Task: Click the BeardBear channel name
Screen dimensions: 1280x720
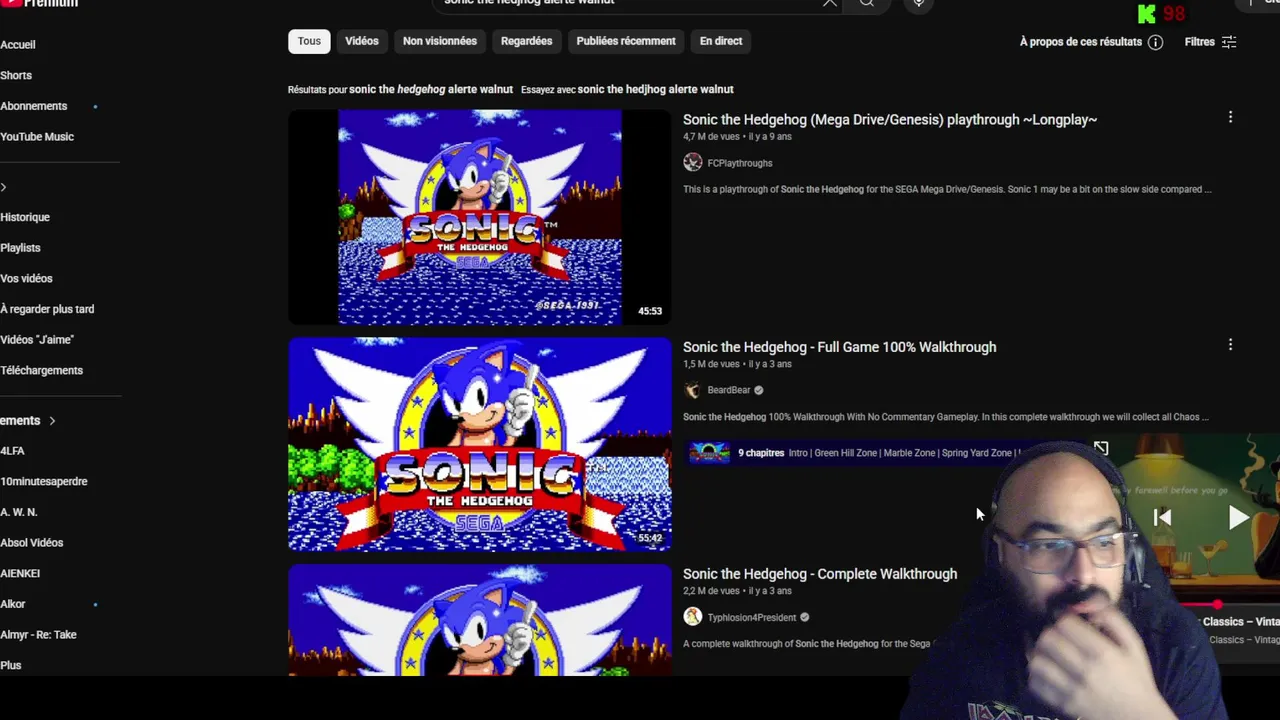Action: pyautogui.click(x=728, y=390)
